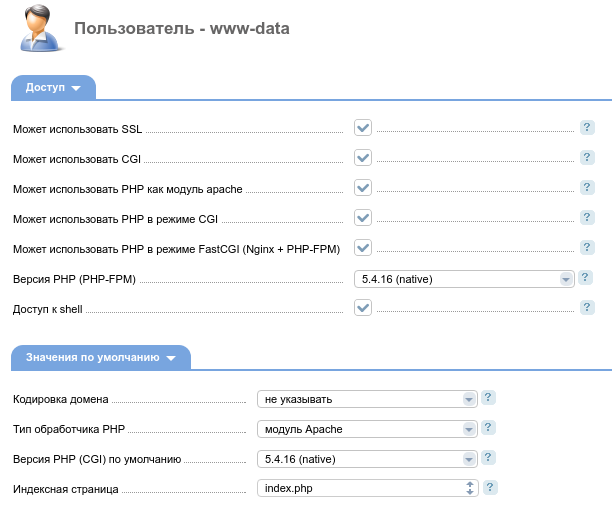
Task: Collapse Значения по умолчанию section tab
Action: point(100,358)
